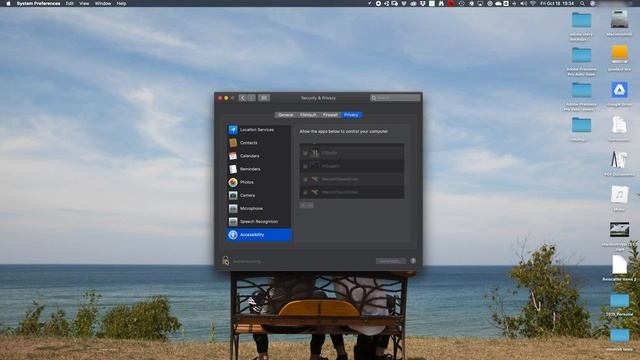The height and width of the screenshot is (360, 640).
Task: Switch to the Firewall tab
Action: [330, 115]
